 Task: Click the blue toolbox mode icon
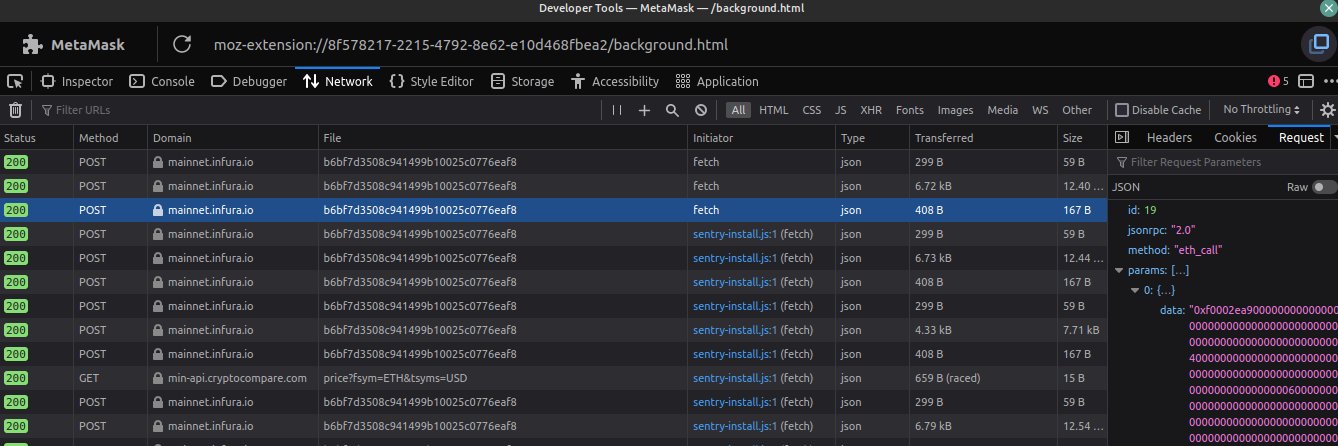pos(1321,44)
